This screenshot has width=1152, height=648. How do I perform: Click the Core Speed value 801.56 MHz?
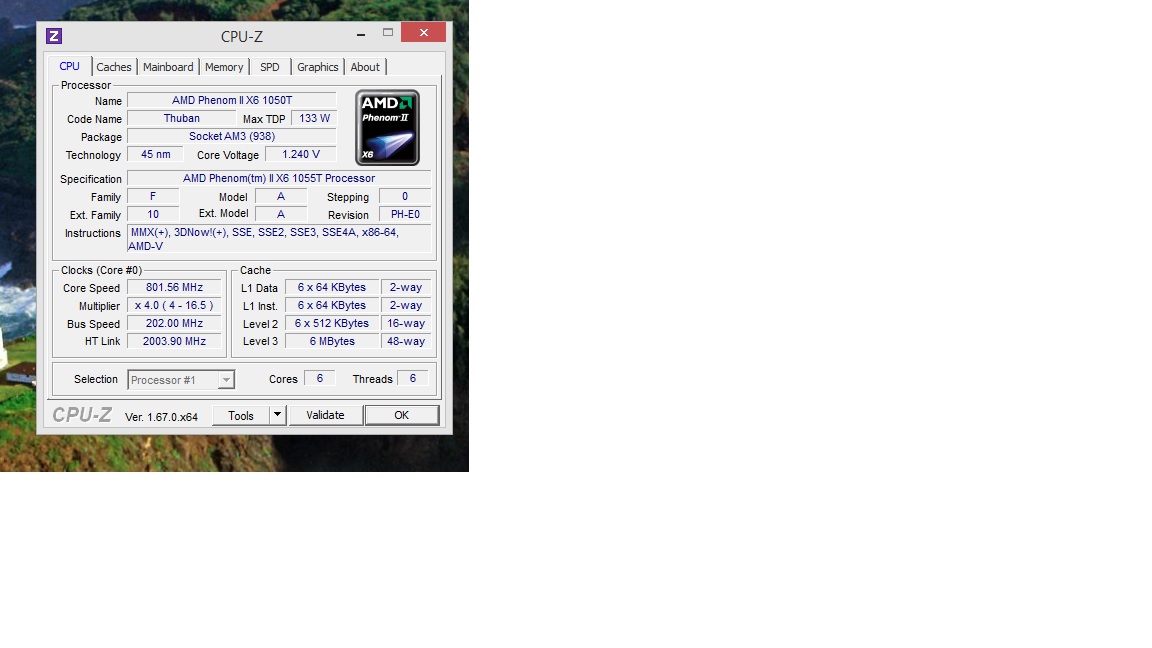point(174,287)
